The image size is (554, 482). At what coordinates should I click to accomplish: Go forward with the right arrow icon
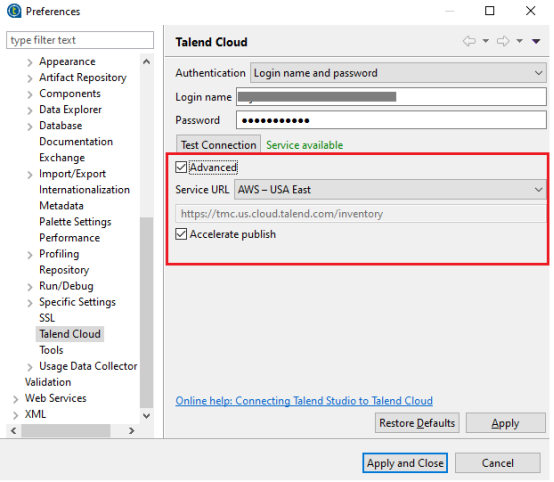coord(503,41)
